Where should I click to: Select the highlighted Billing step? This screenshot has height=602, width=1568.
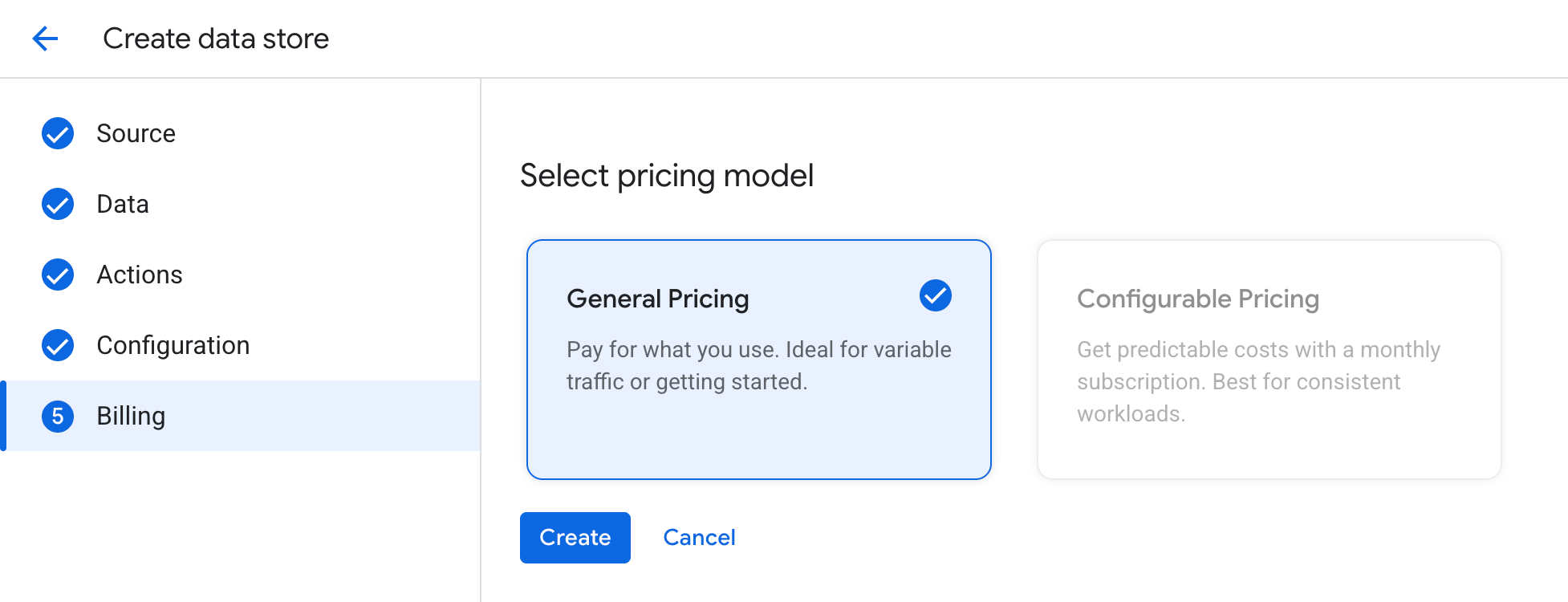click(x=130, y=416)
